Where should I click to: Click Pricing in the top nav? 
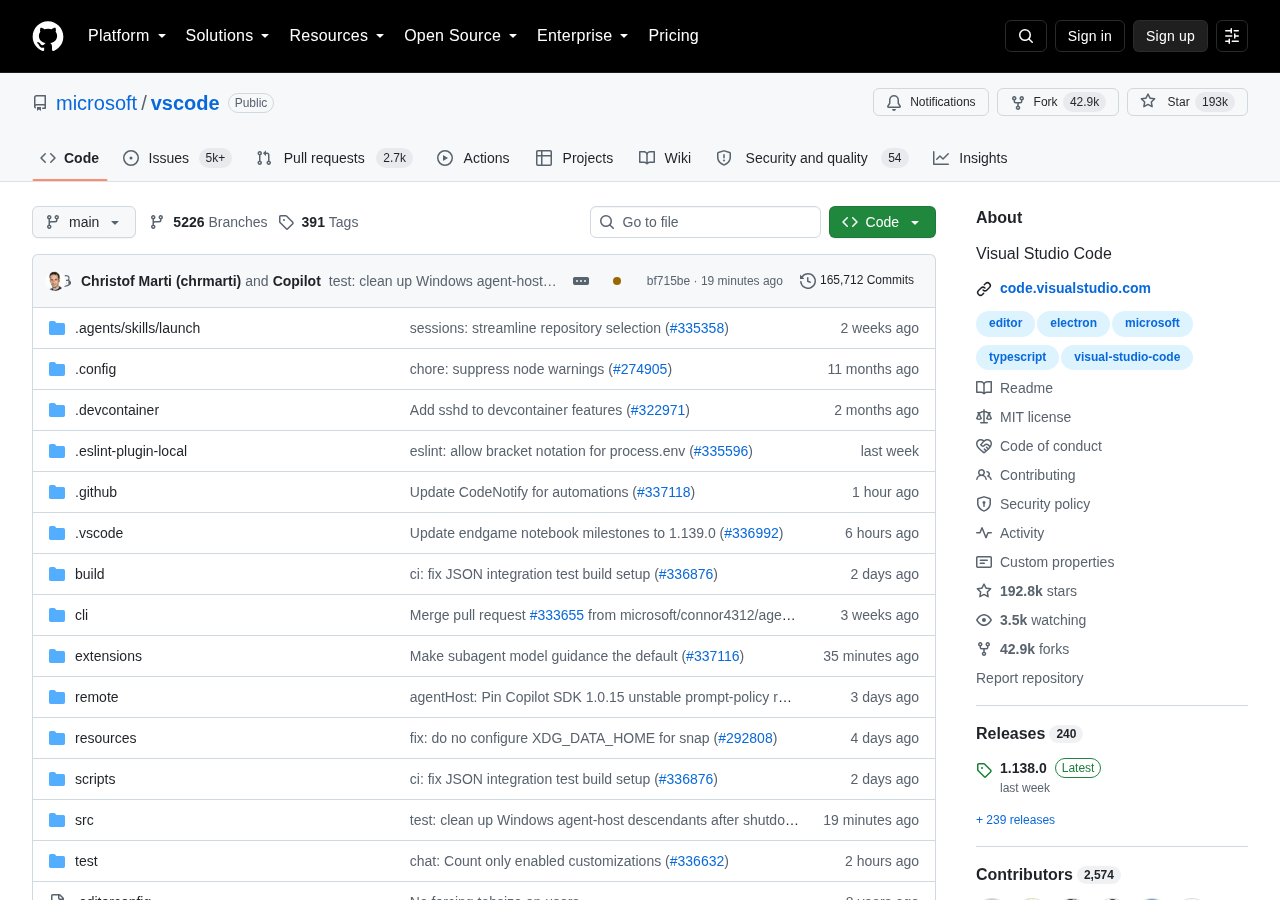click(x=673, y=36)
